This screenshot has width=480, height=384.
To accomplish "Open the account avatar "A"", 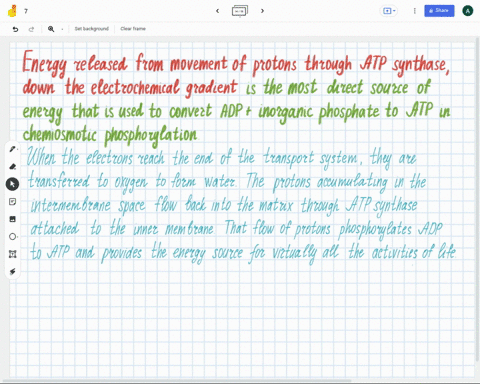I will 468,11.
